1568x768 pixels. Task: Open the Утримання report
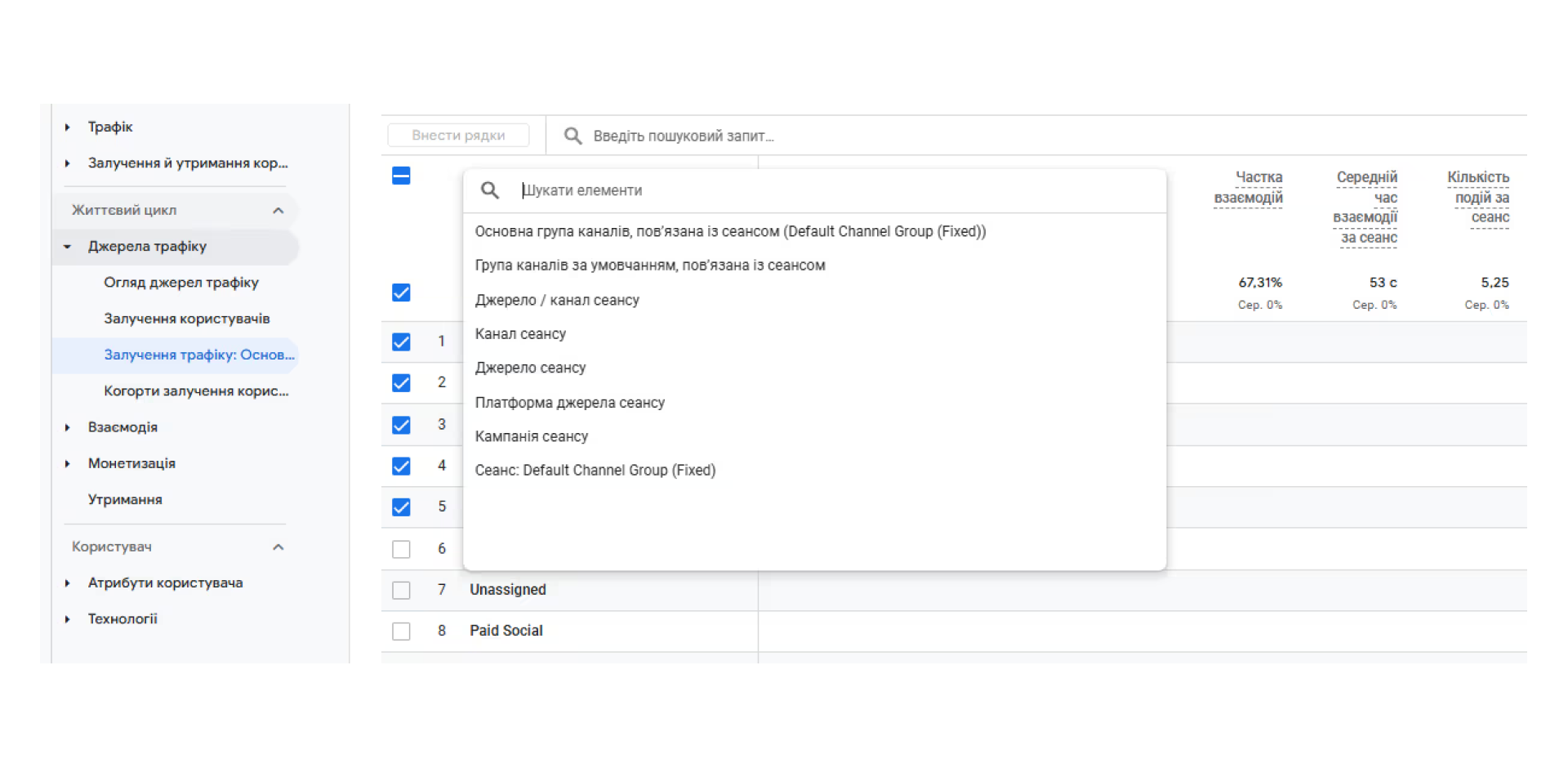(x=125, y=500)
